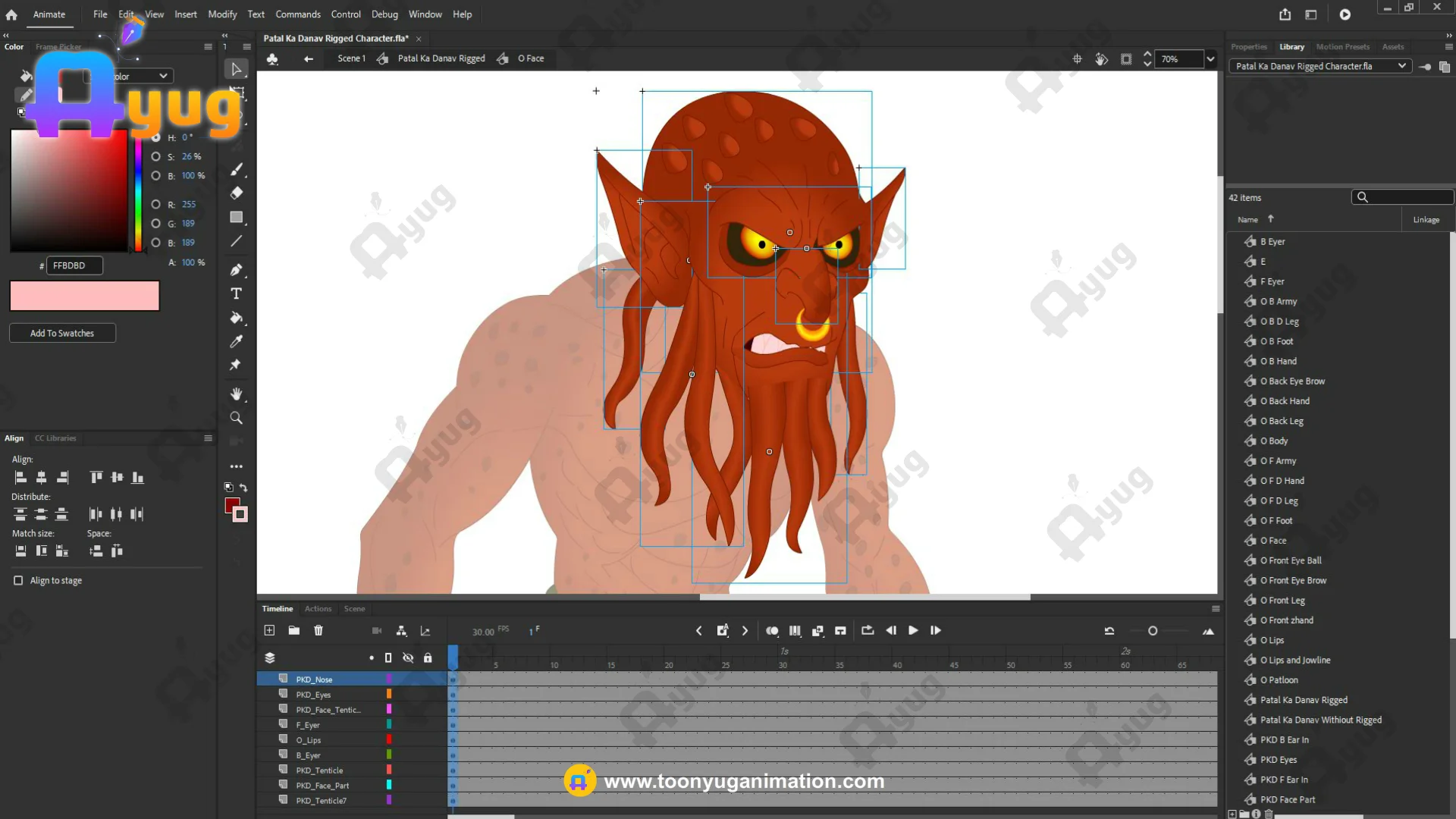
Task: Open the library document dropdown
Action: 1401,66
